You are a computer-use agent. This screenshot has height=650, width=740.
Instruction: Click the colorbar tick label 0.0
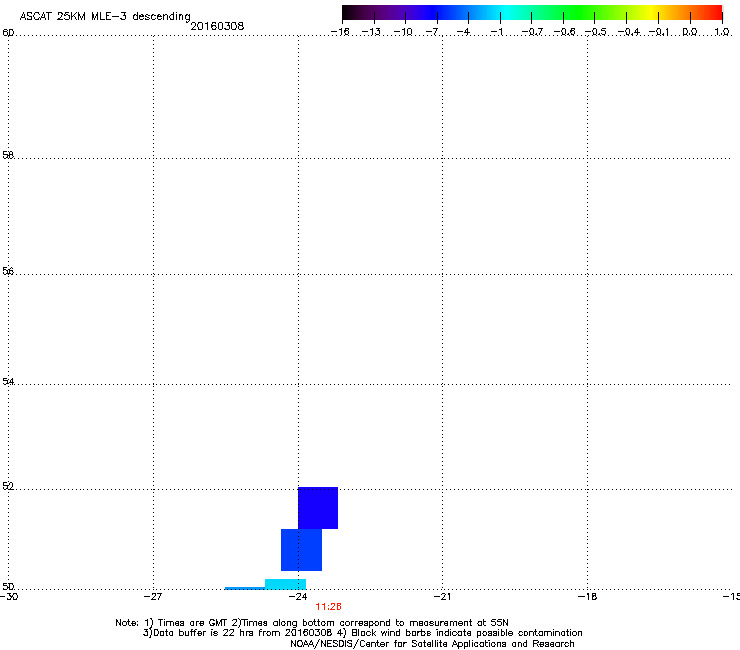[690, 32]
